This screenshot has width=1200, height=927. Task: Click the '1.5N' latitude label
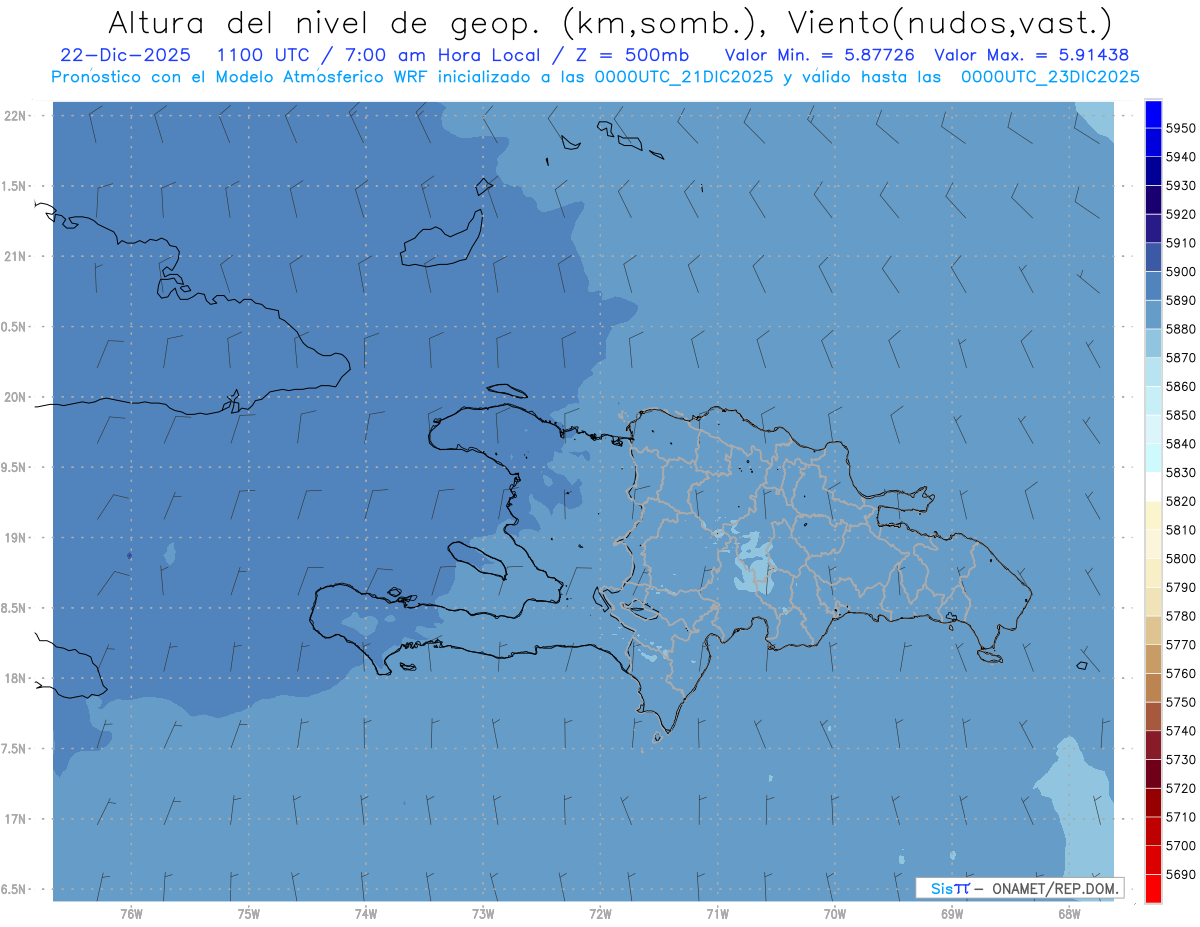pos(14,186)
